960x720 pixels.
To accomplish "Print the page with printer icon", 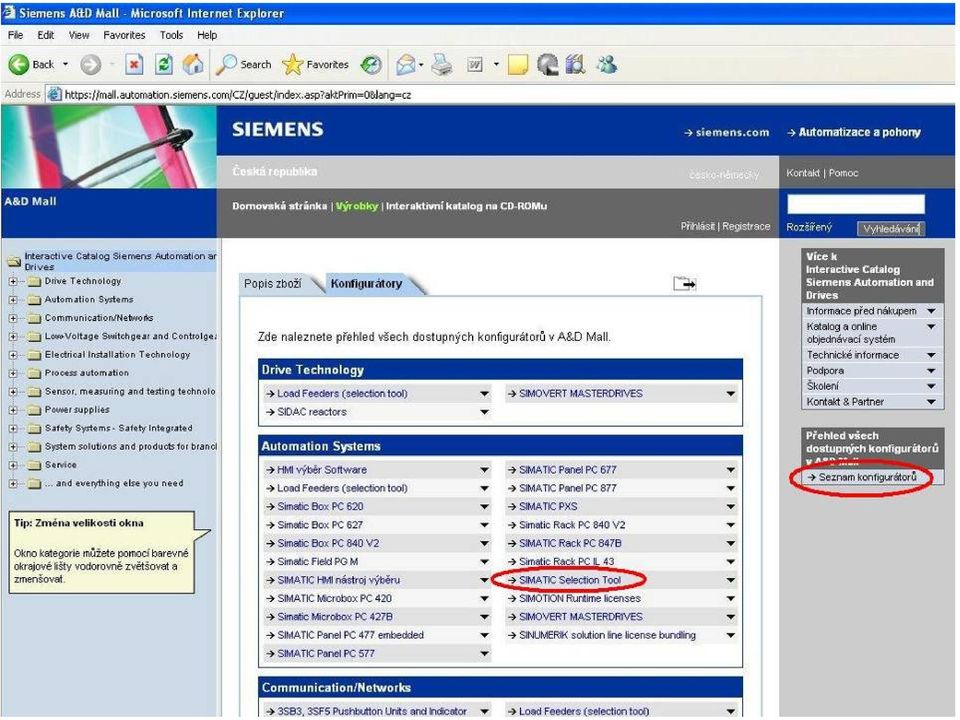I will pos(442,64).
